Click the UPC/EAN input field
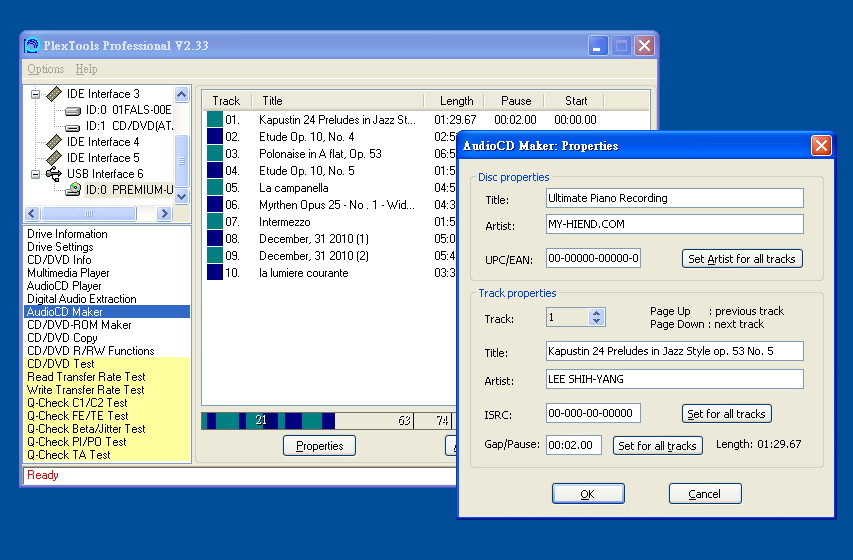853x560 pixels. tap(593, 259)
